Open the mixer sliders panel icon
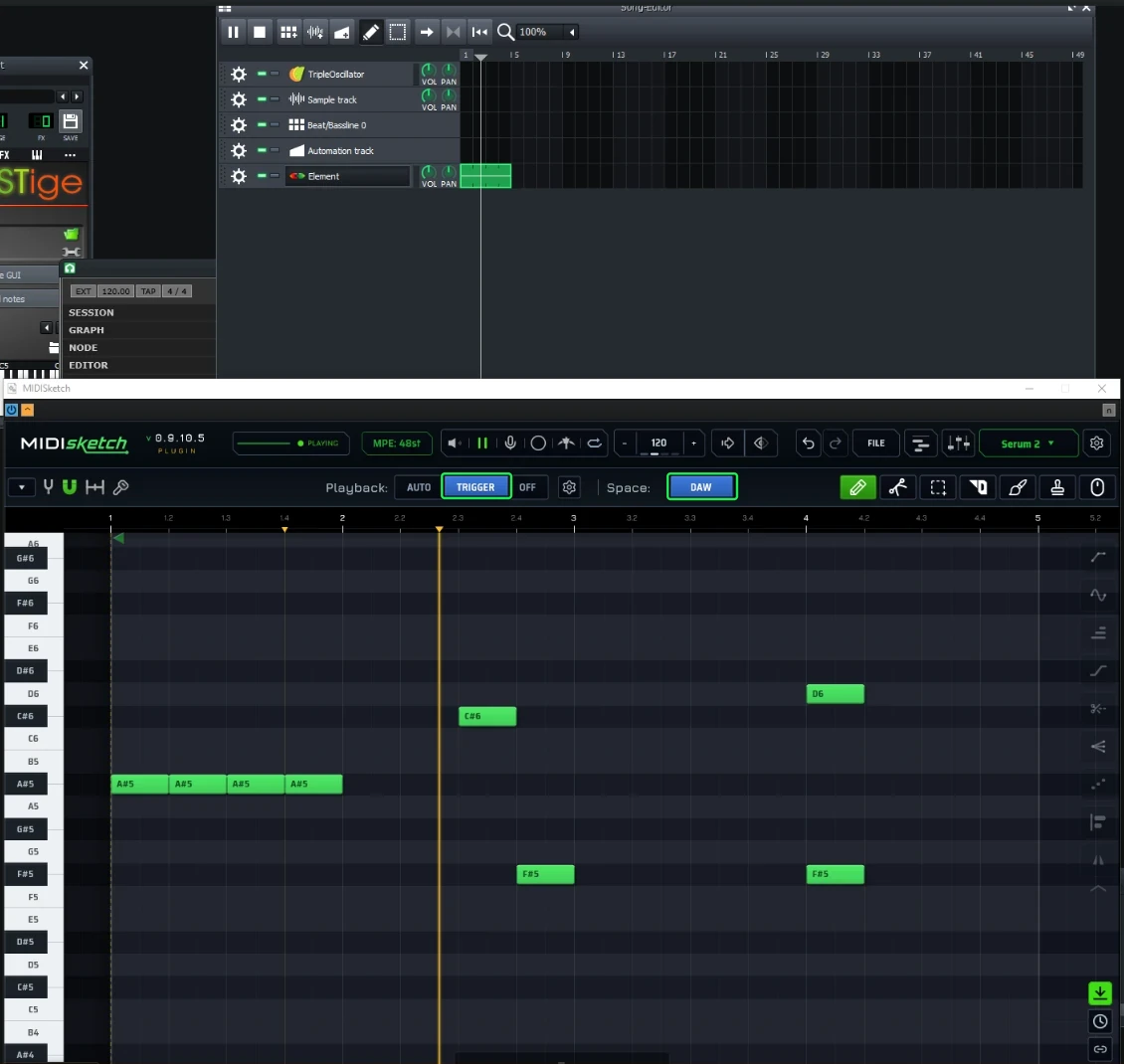1124x1064 pixels. pos(959,443)
